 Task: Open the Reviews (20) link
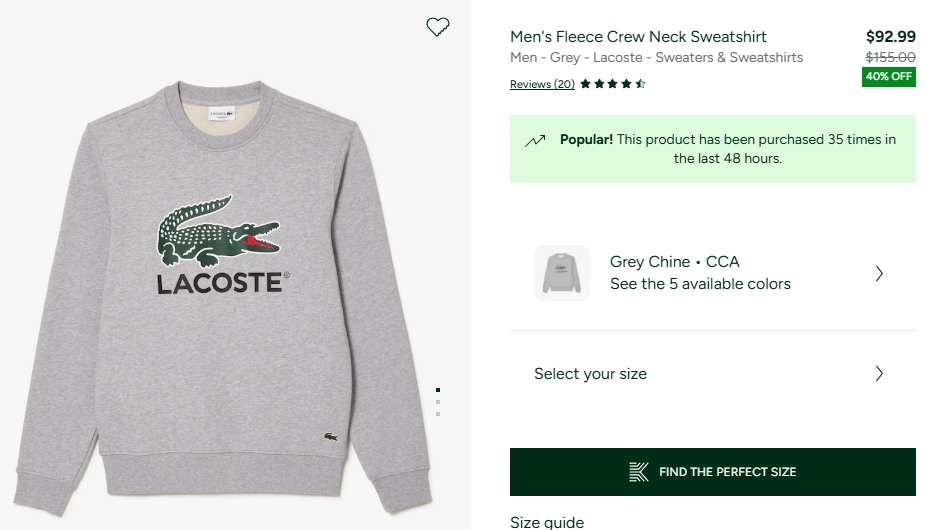[x=542, y=84]
